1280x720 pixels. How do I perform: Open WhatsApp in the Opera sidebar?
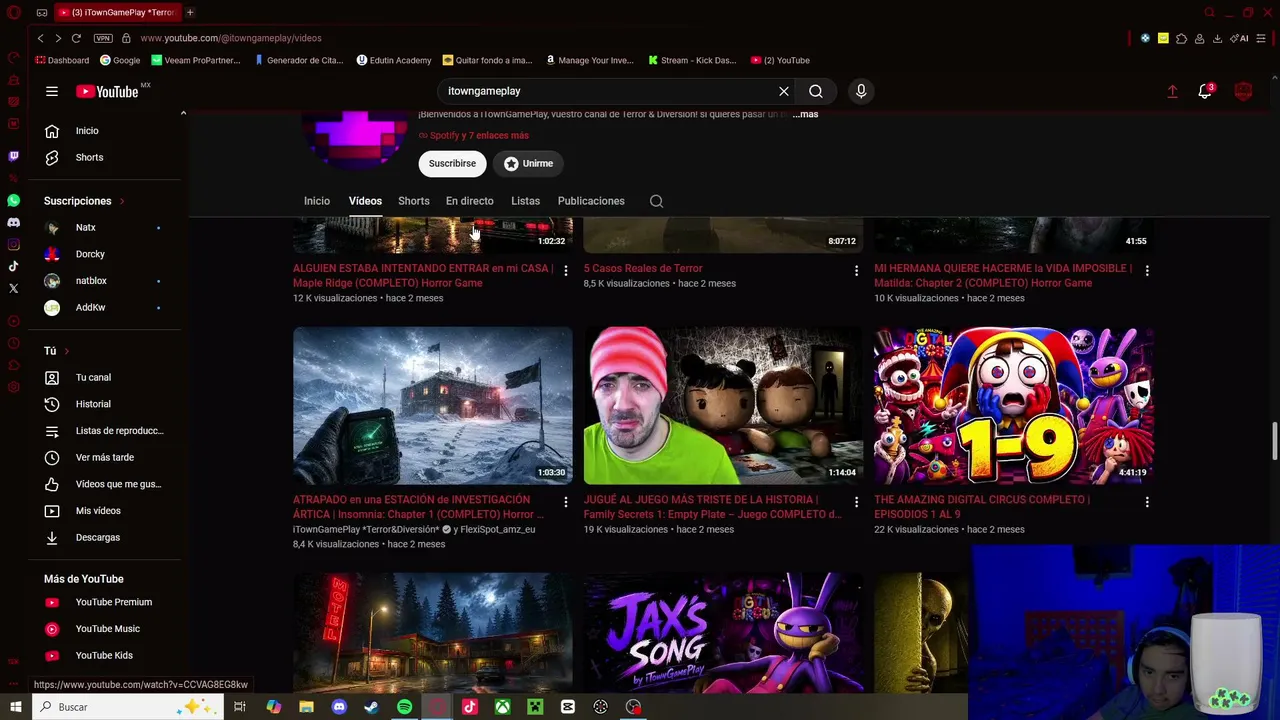pos(13,200)
